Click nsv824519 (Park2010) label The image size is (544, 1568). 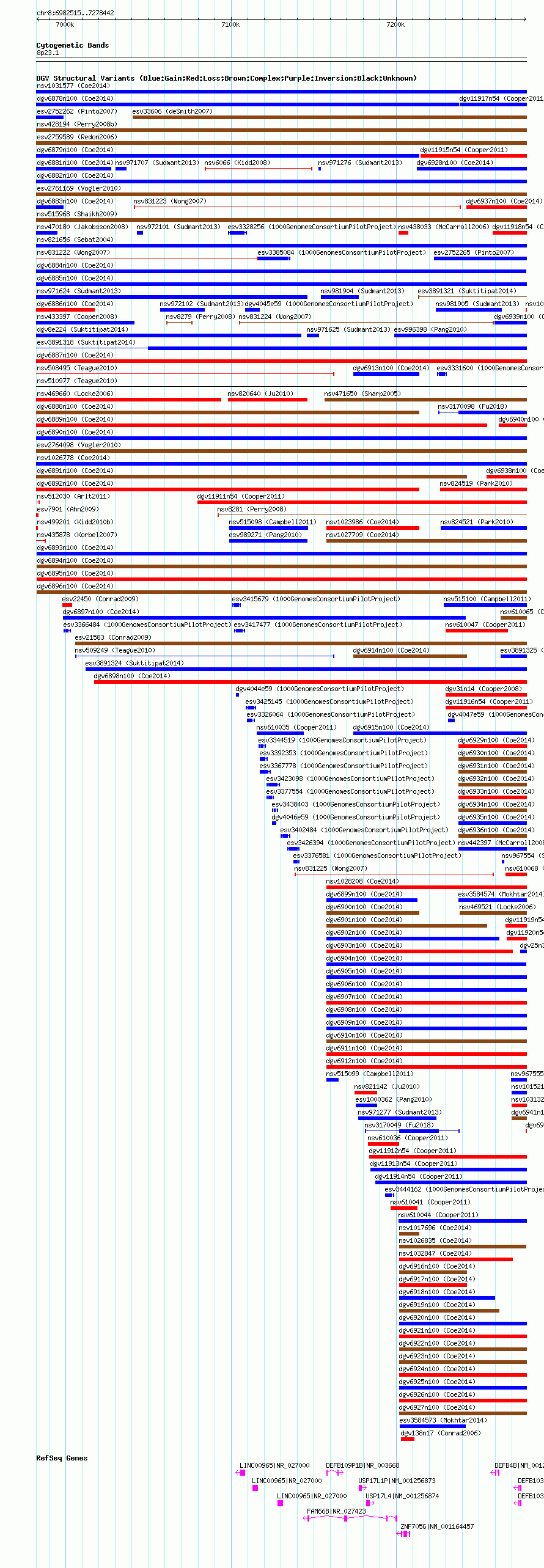coord(476,483)
